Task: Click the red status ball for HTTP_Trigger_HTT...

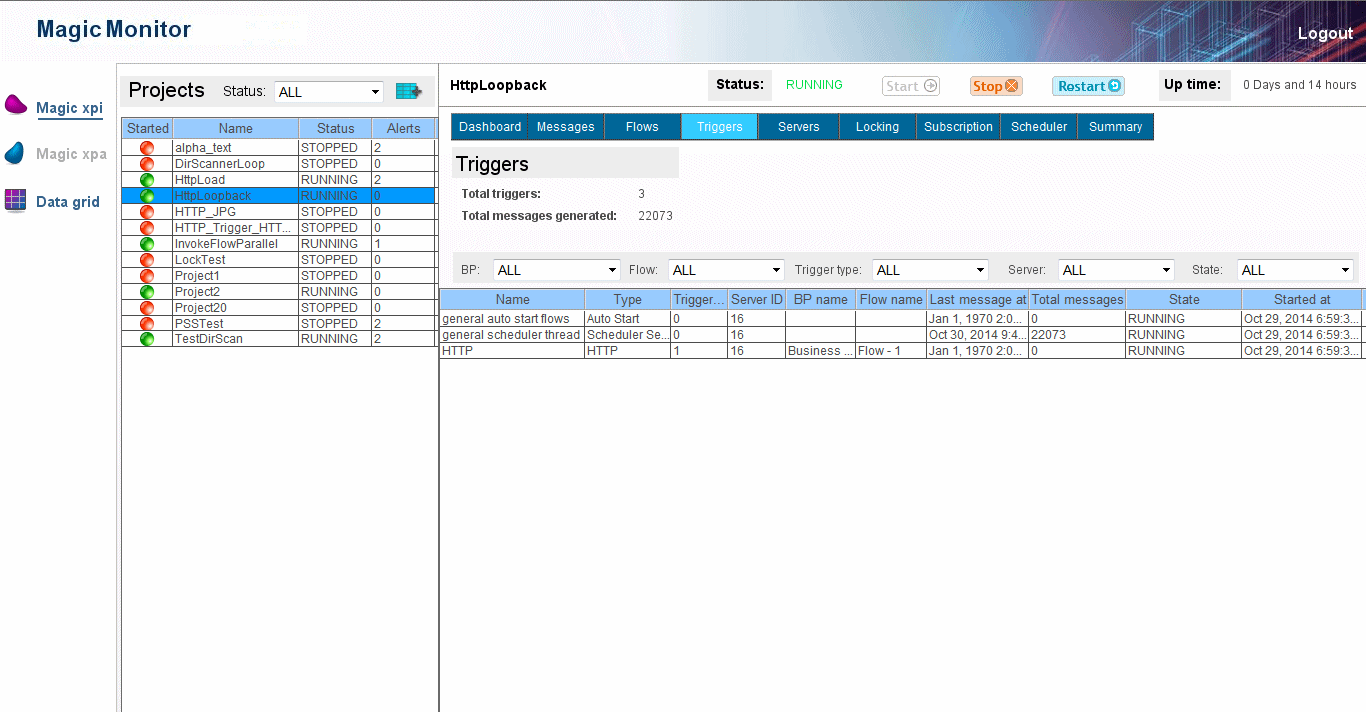Action: (x=147, y=228)
